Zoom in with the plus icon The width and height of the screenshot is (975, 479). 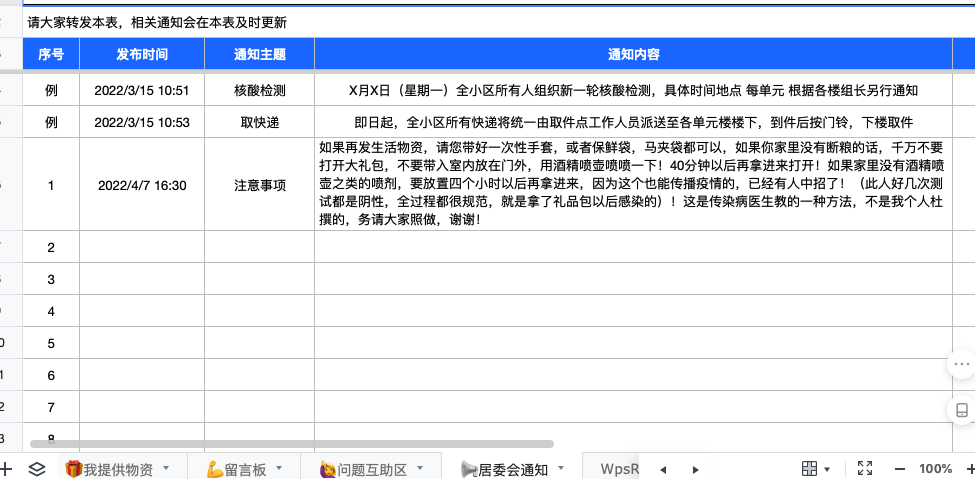(x=969, y=468)
